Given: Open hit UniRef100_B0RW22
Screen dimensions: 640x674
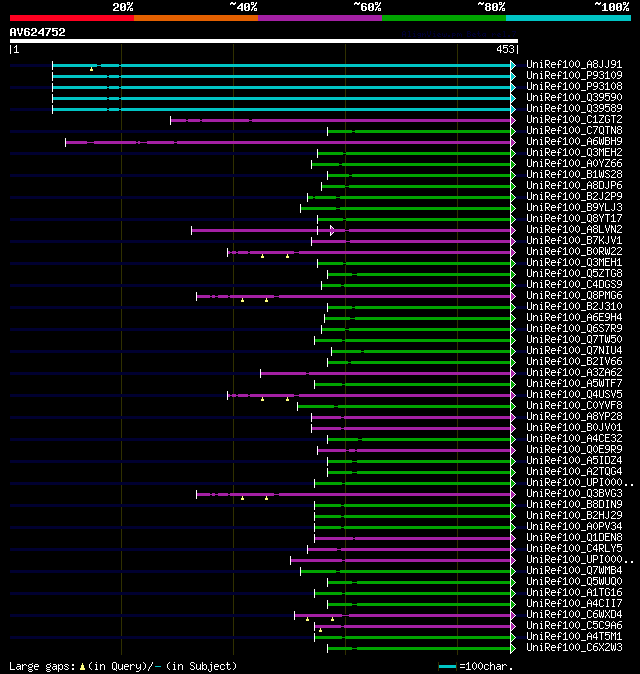Looking at the screenshot, I should pyautogui.click(x=574, y=251).
